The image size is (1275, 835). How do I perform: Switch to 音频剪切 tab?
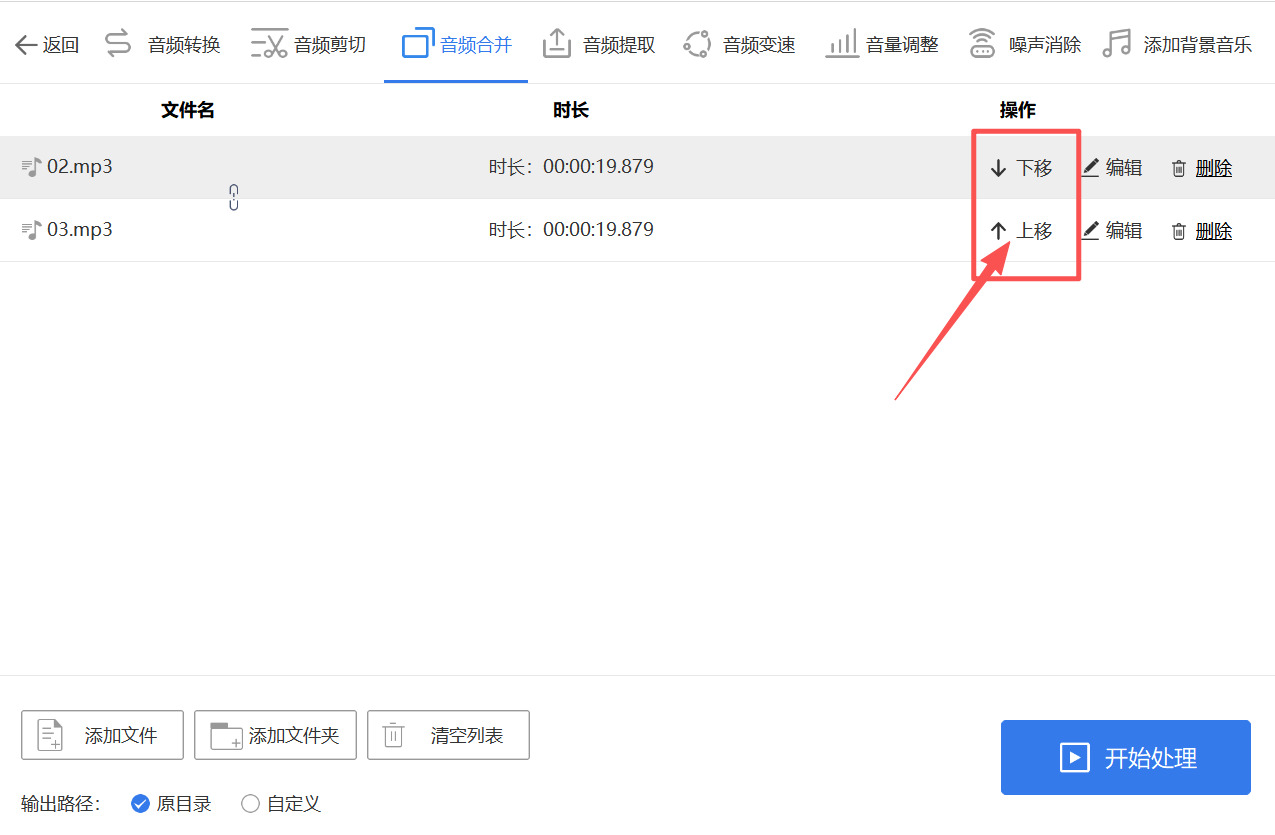309,44
